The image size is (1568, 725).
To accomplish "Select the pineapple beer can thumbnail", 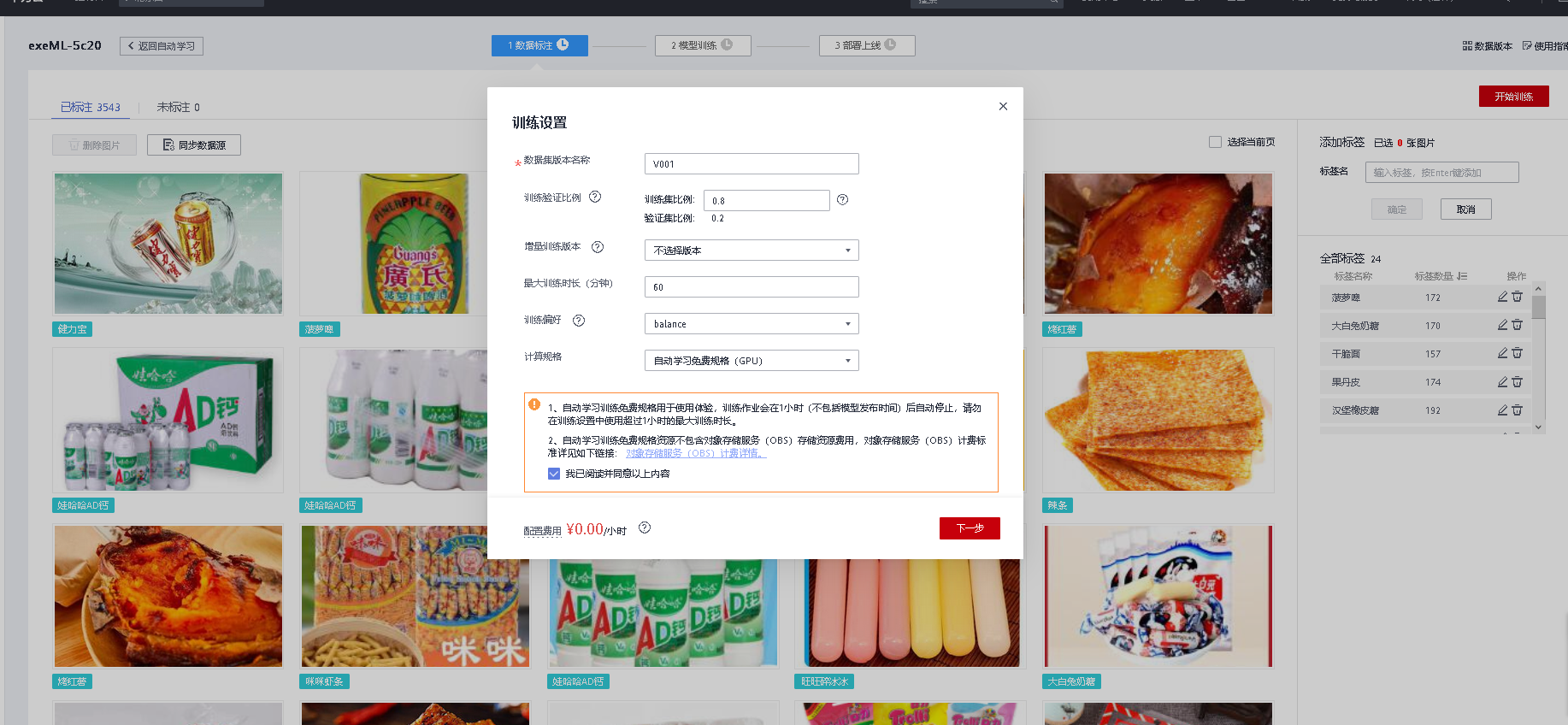I will (x=415, y=244).
